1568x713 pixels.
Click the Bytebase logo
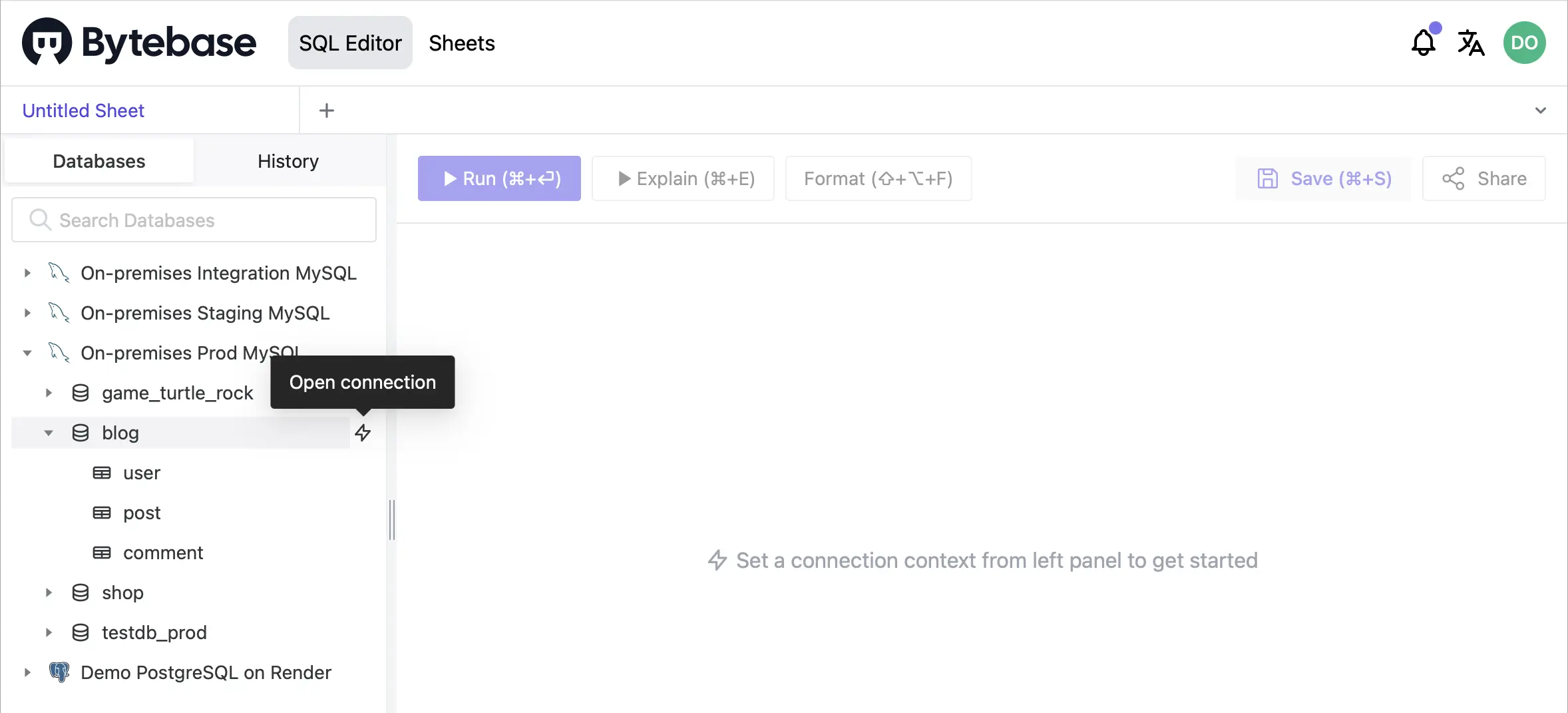tap(138, 41)
